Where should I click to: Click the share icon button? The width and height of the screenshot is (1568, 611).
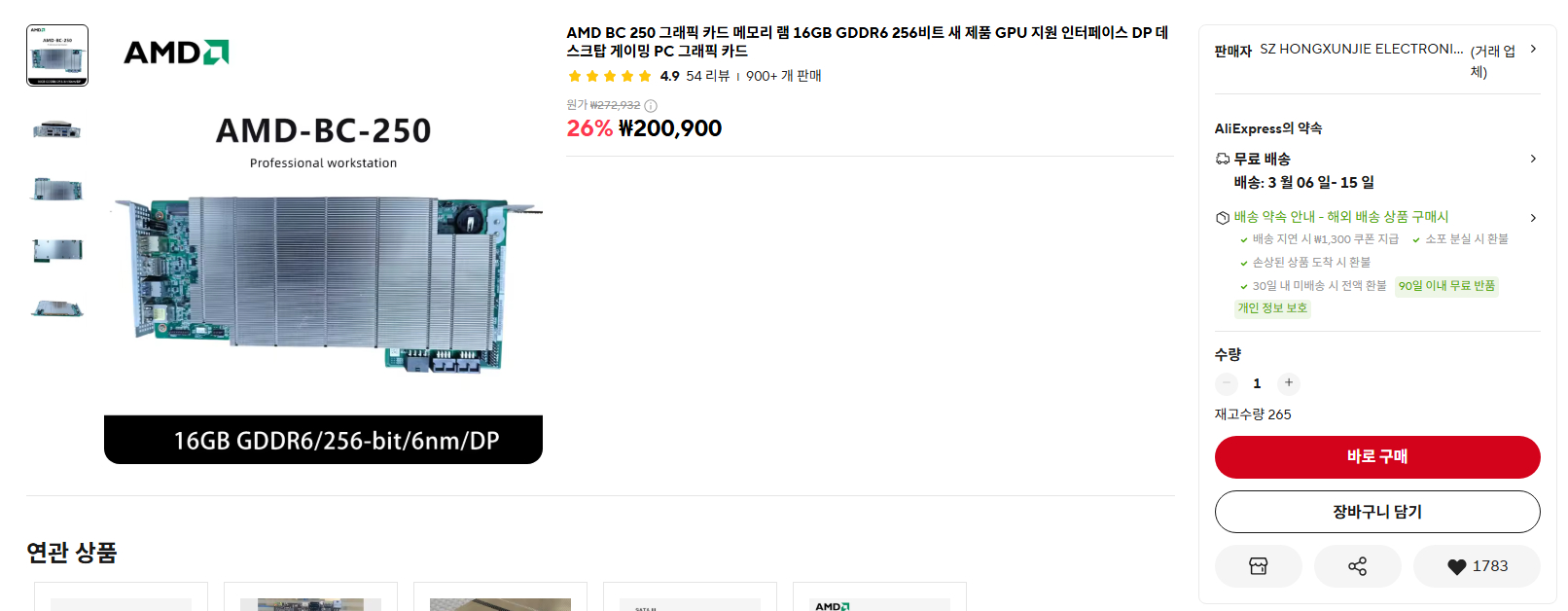tap(1357, 566)
